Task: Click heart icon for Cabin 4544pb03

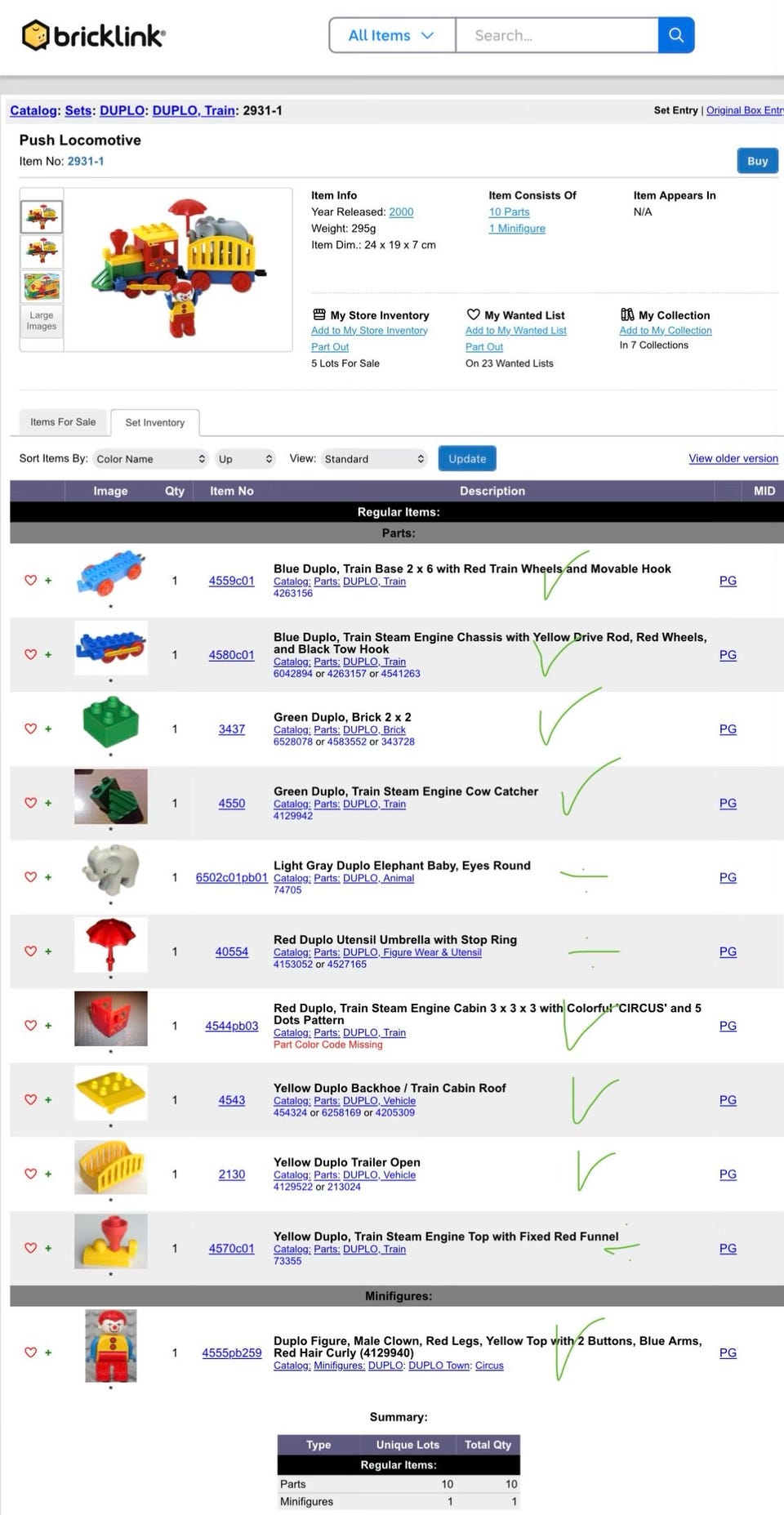Action: click(x=30, y=1025)
